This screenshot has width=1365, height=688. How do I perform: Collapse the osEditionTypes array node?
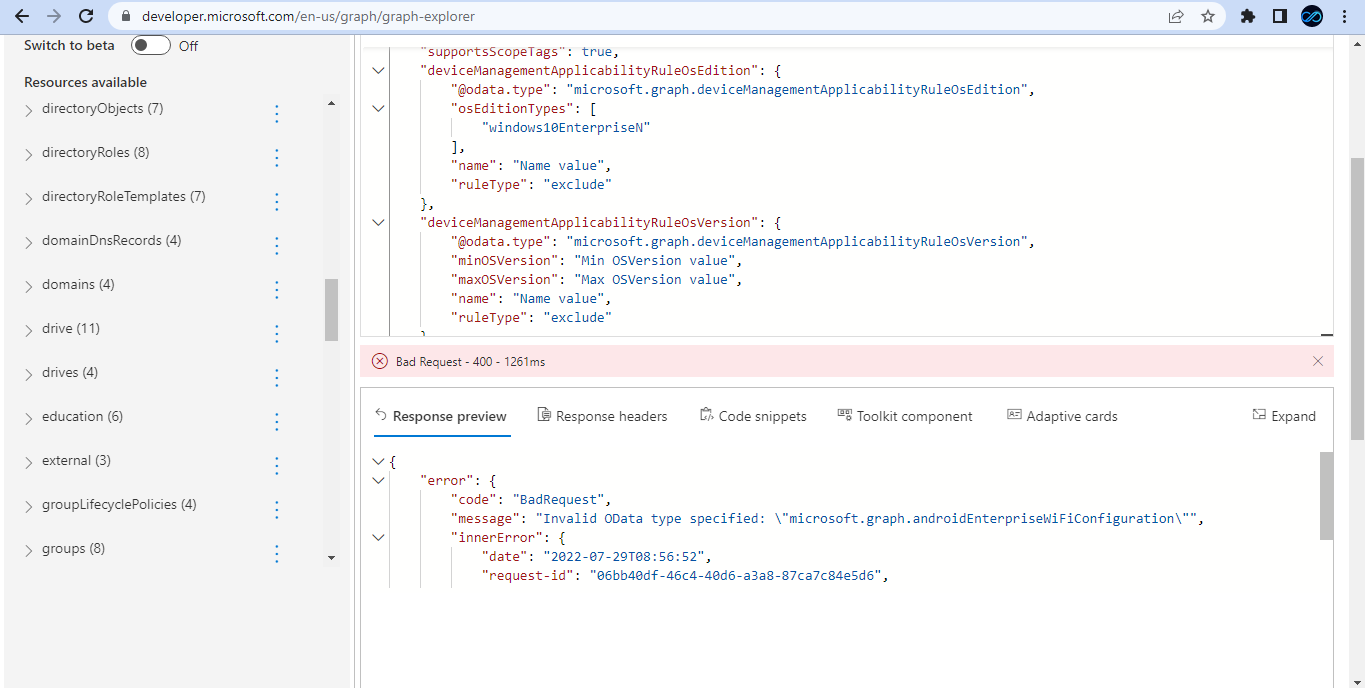[378, 109]
